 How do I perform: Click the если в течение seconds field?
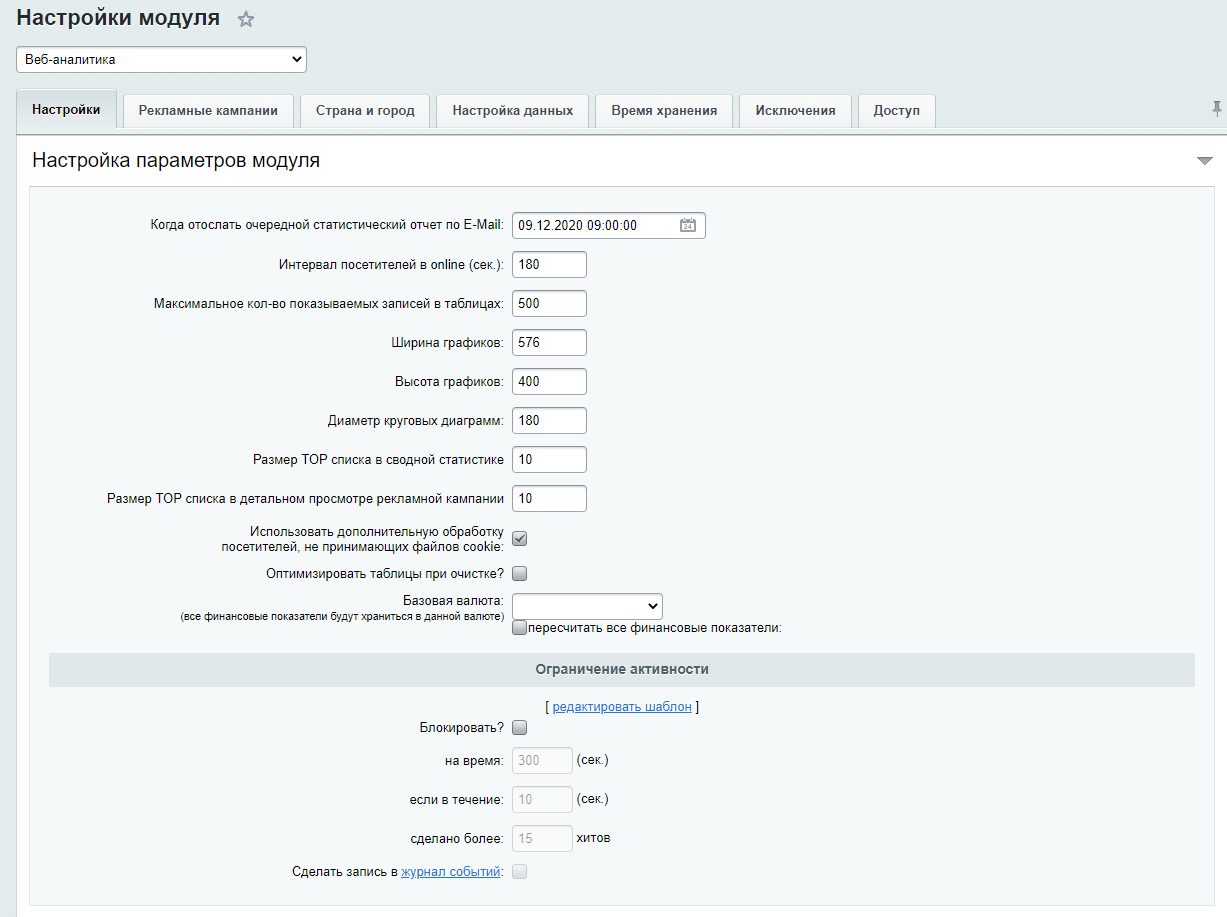click(x=542, y=799)
